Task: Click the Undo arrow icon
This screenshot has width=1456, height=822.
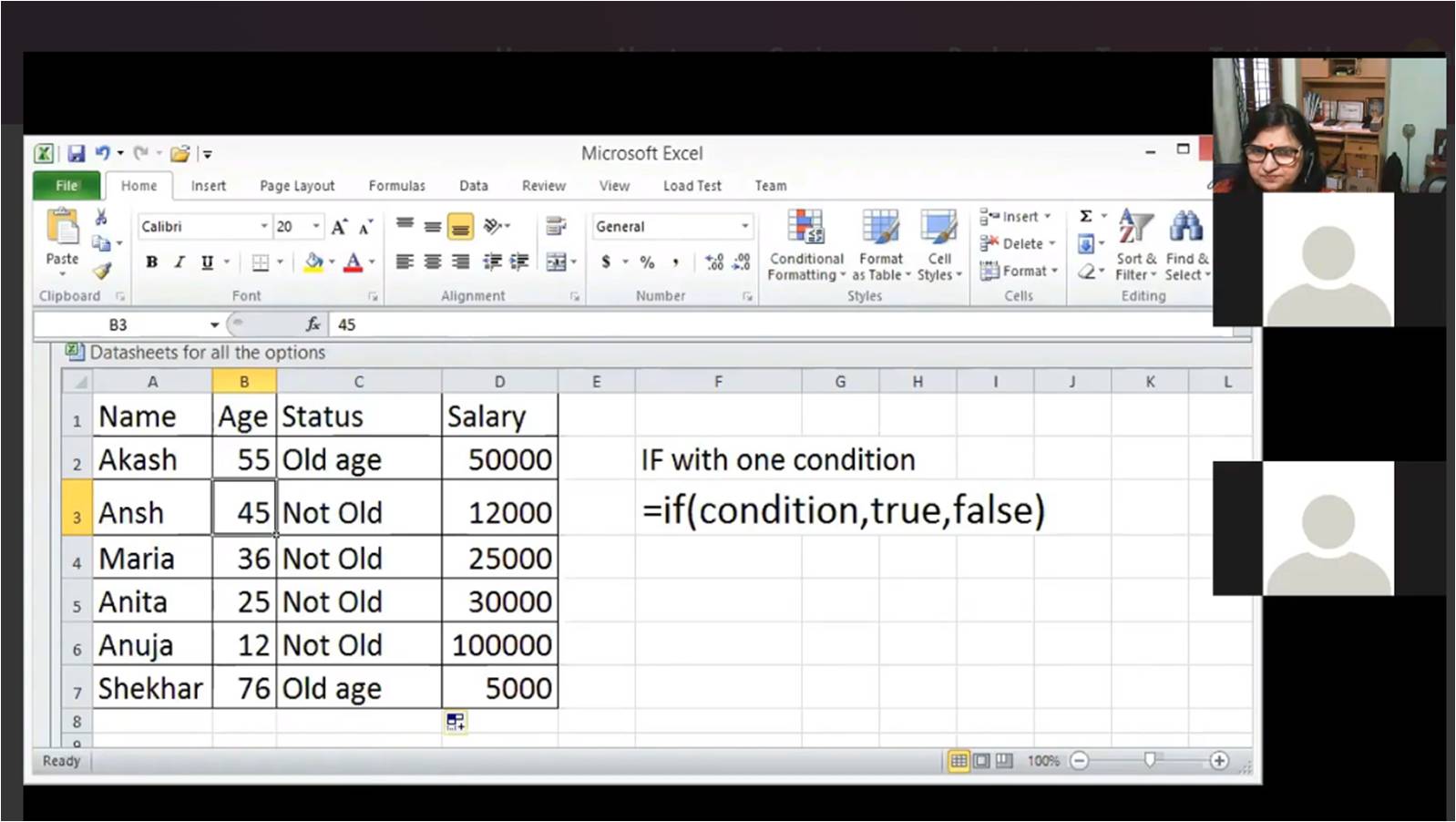Action: [x=103, y=154]
